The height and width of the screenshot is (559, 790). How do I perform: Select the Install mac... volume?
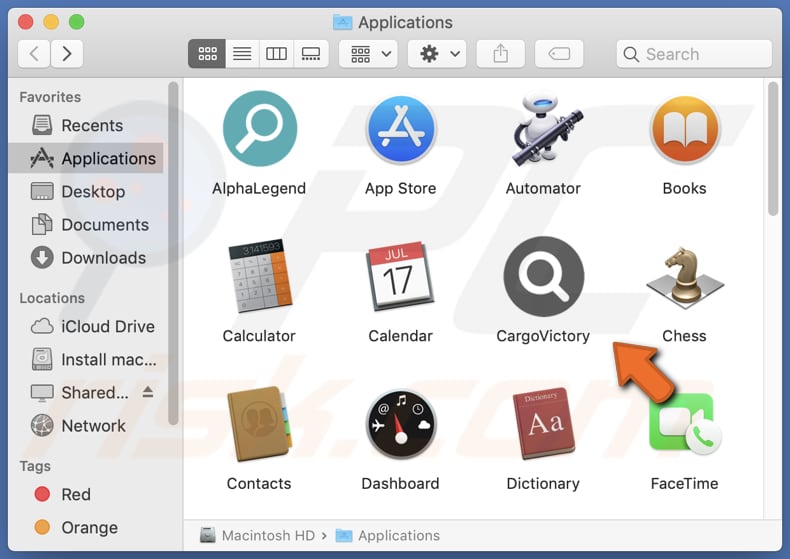(x=86, y=360)
